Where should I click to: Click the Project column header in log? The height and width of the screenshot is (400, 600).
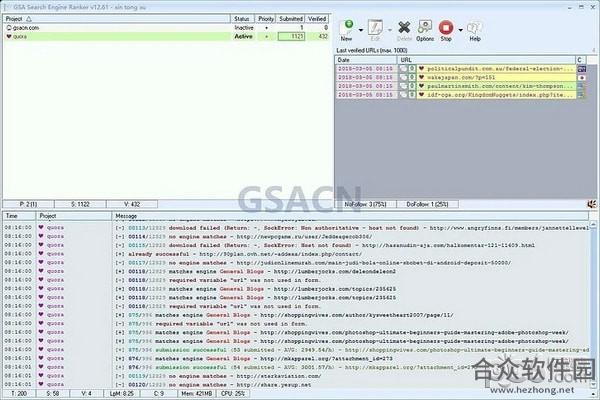click(74, 216)
